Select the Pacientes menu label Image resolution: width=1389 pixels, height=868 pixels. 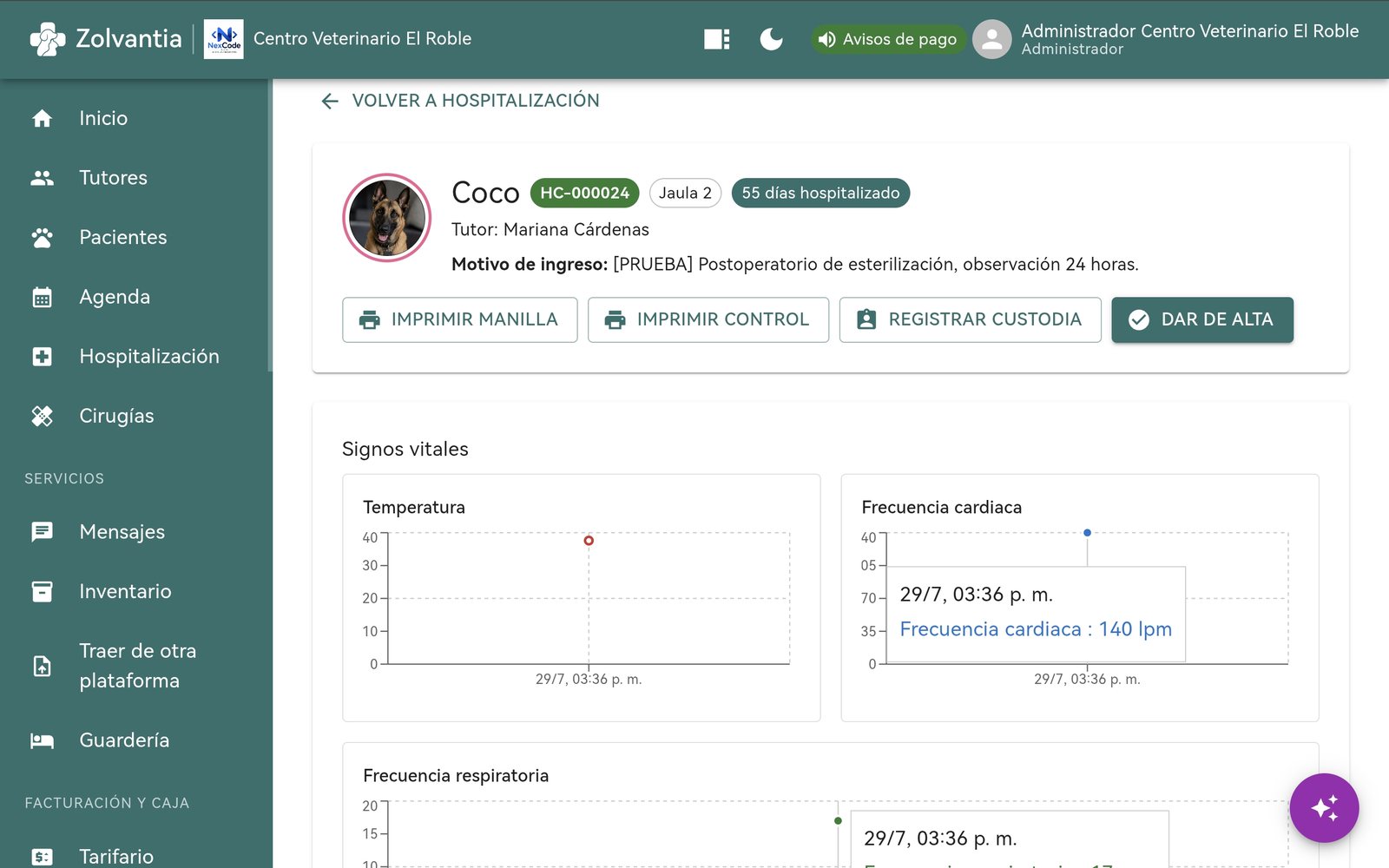click(x=123, y=238)
